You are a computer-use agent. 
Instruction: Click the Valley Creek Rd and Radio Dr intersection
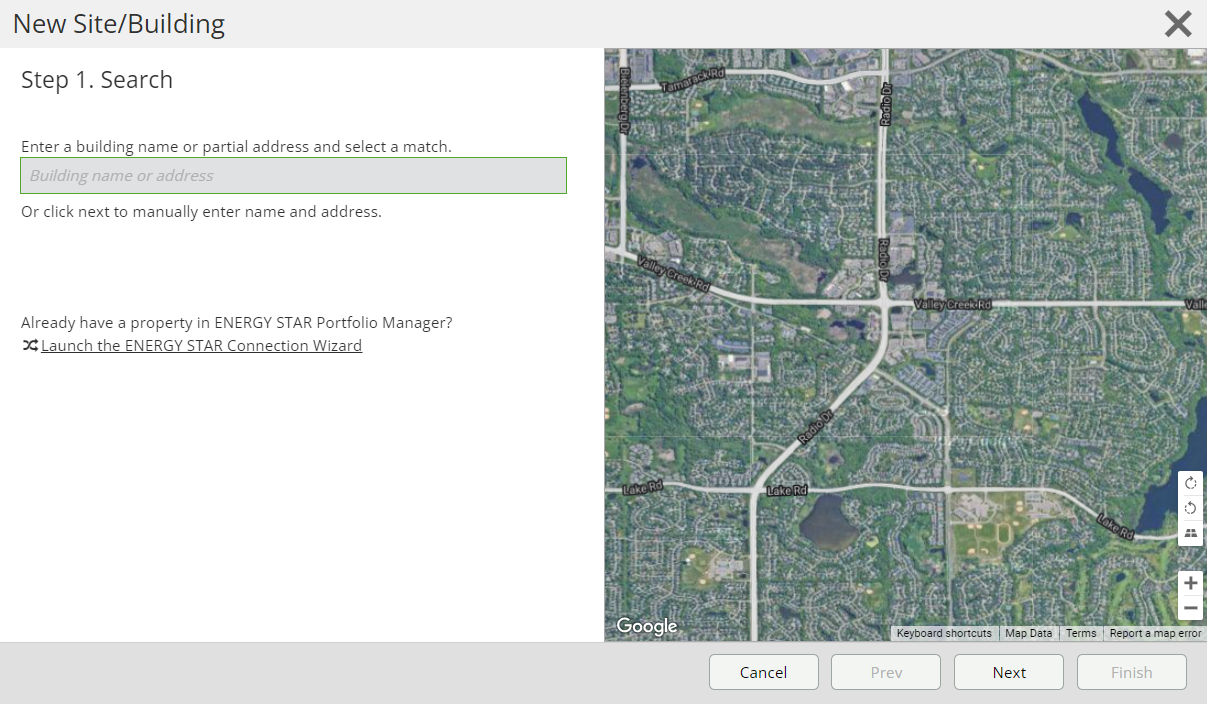coord(885,302)
